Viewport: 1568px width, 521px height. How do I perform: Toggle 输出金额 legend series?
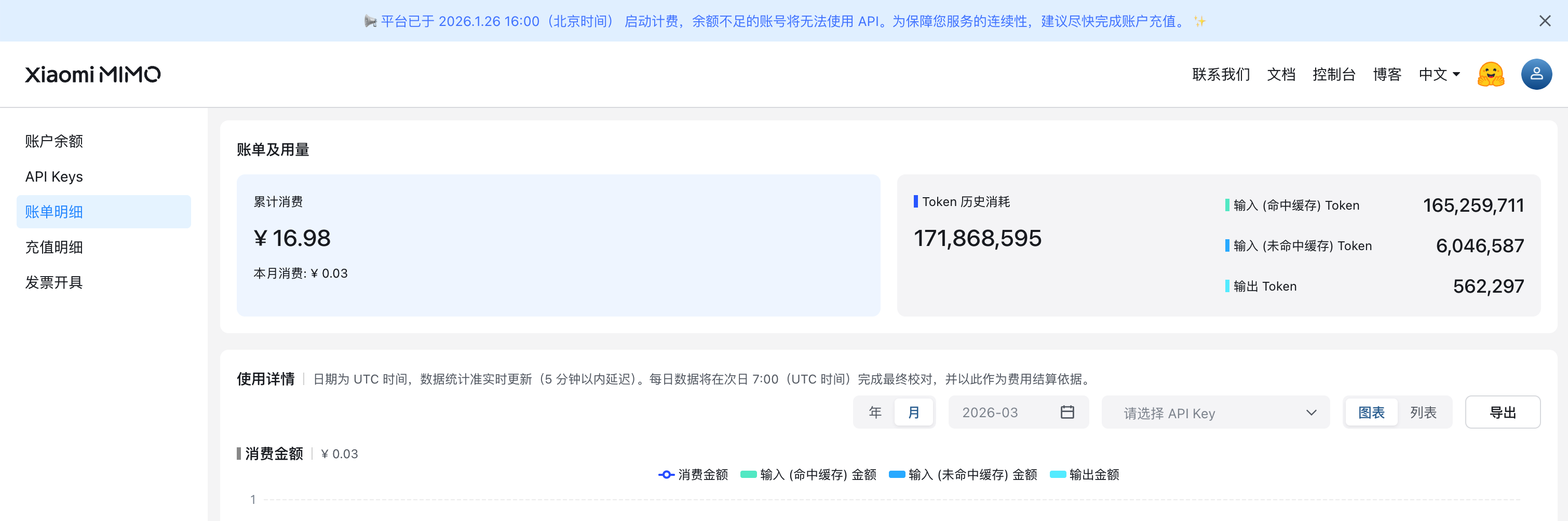tap(1084, 474)
